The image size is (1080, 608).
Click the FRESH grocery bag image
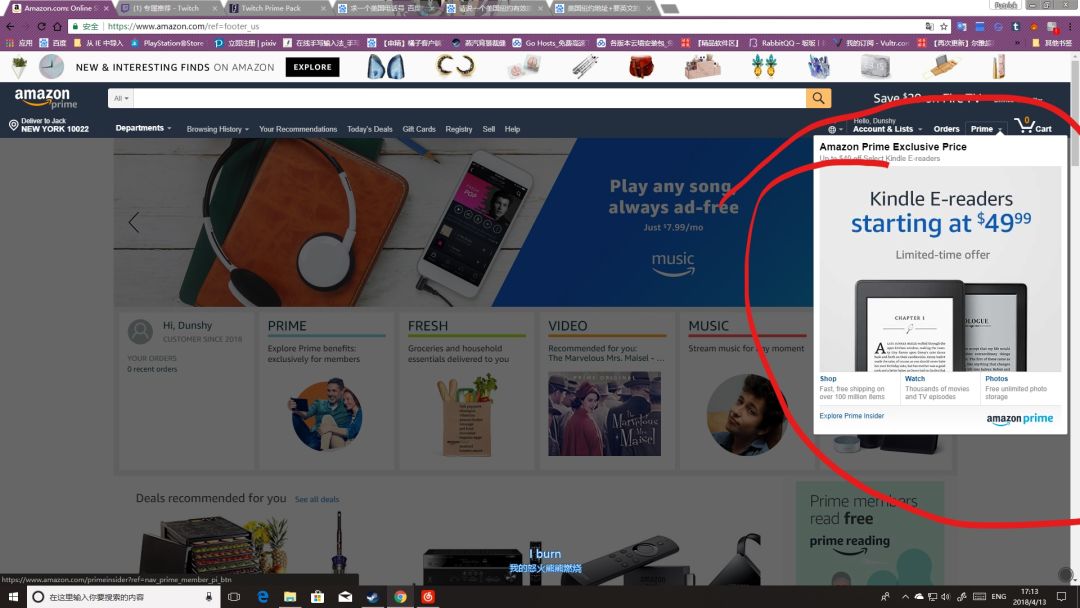pos(467,415)
